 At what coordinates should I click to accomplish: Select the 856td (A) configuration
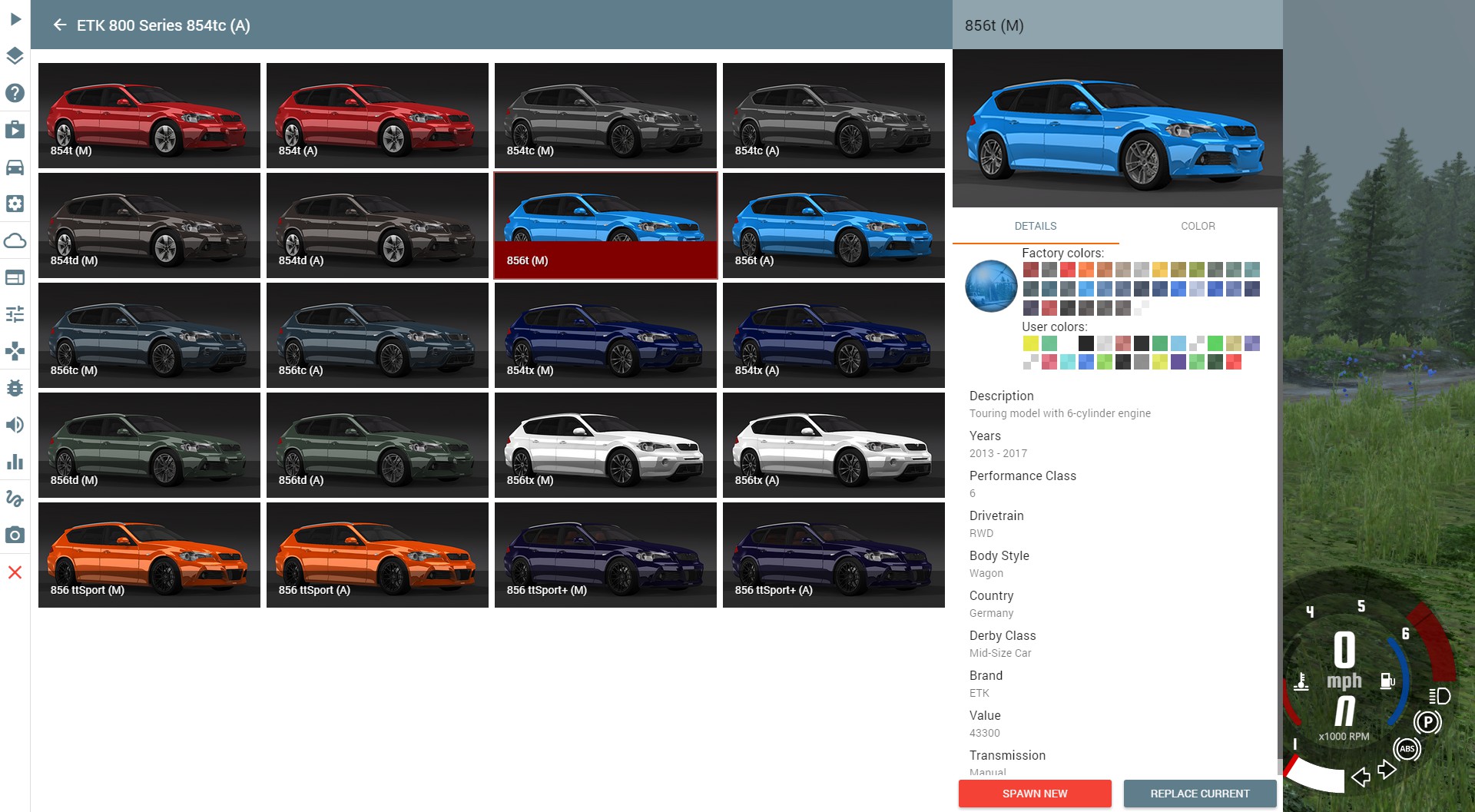tap(377, 445)
